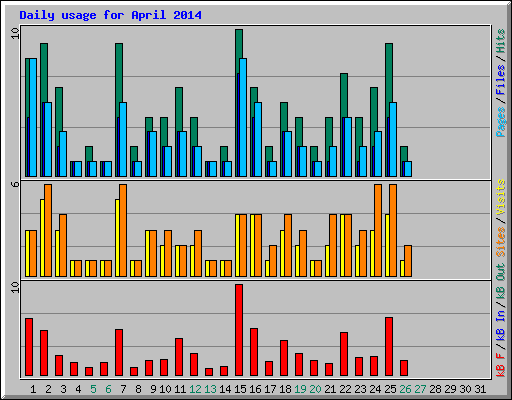Click green day label 13 on the axis
The width and height of the screenshot is (512, 400).
(210, 389)
